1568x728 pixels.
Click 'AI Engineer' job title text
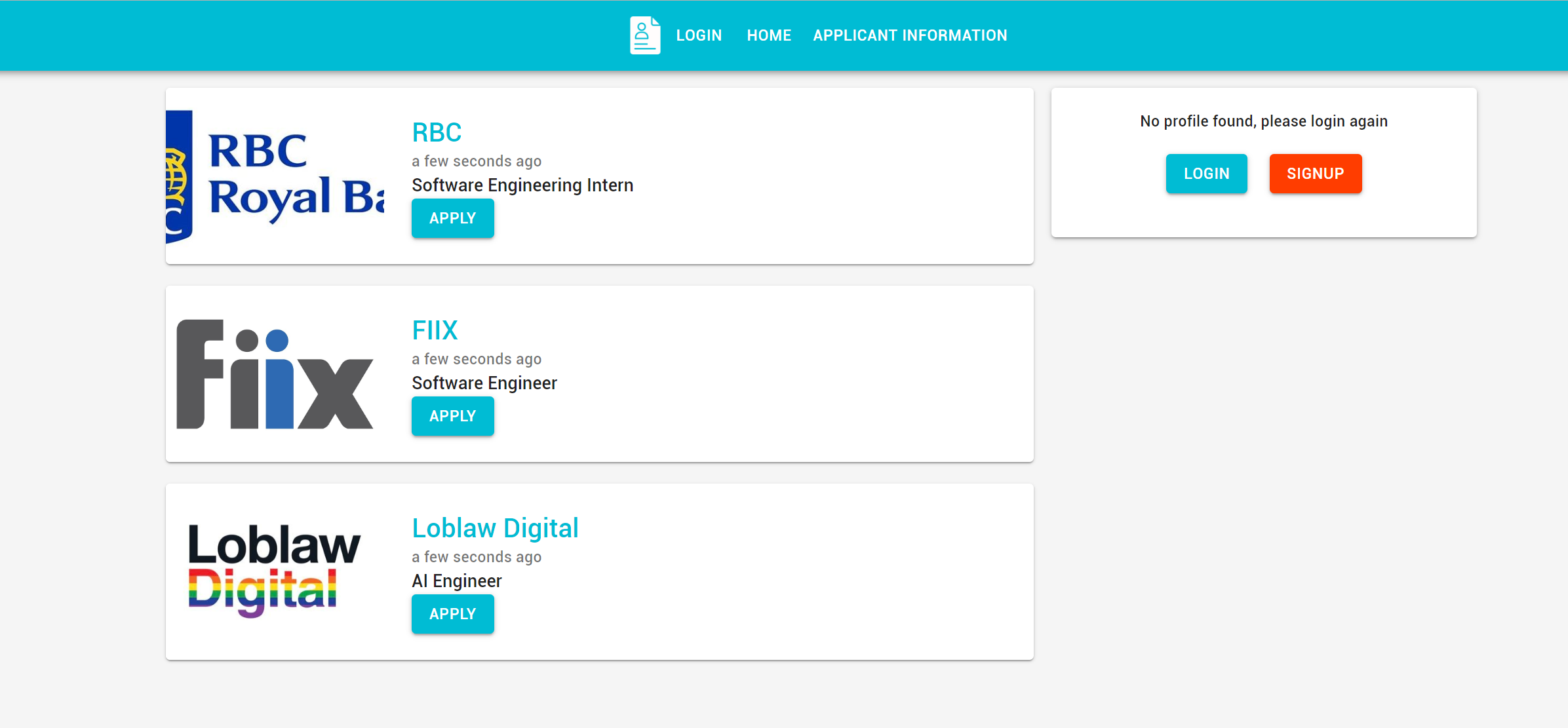(x=457, y=581)
